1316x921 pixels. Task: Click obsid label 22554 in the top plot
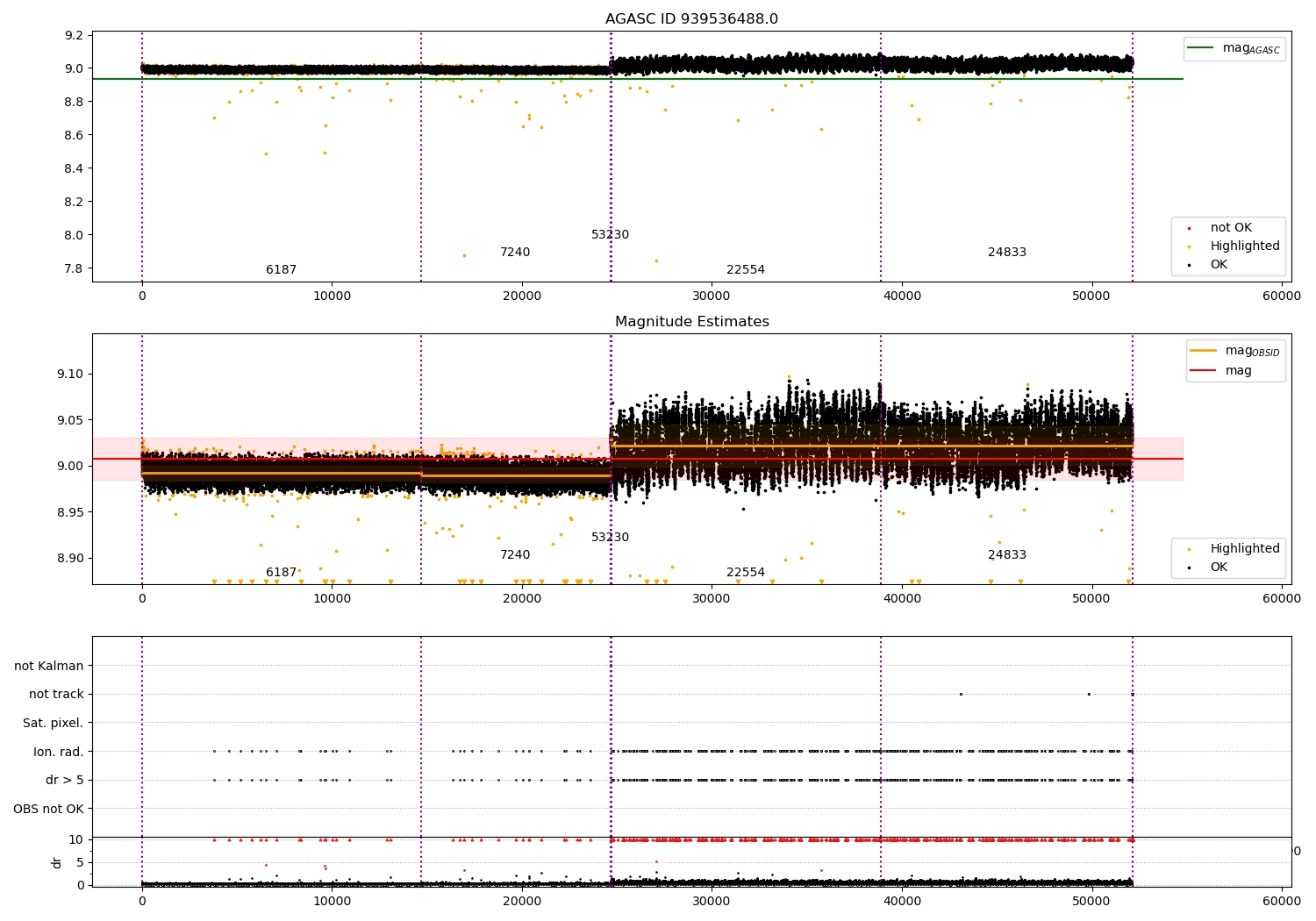click(746, 270)
